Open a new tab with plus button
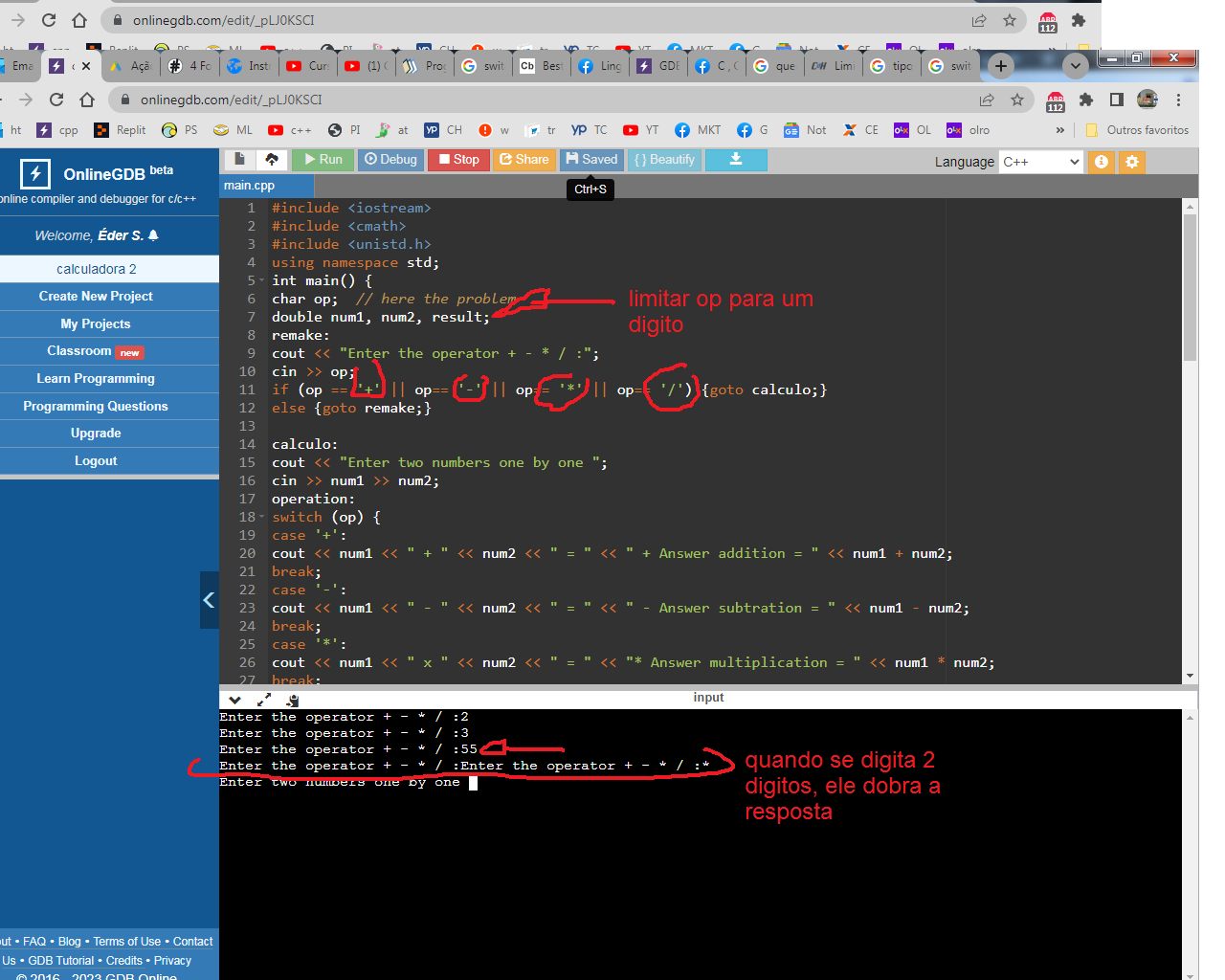 click(1000, 66)
